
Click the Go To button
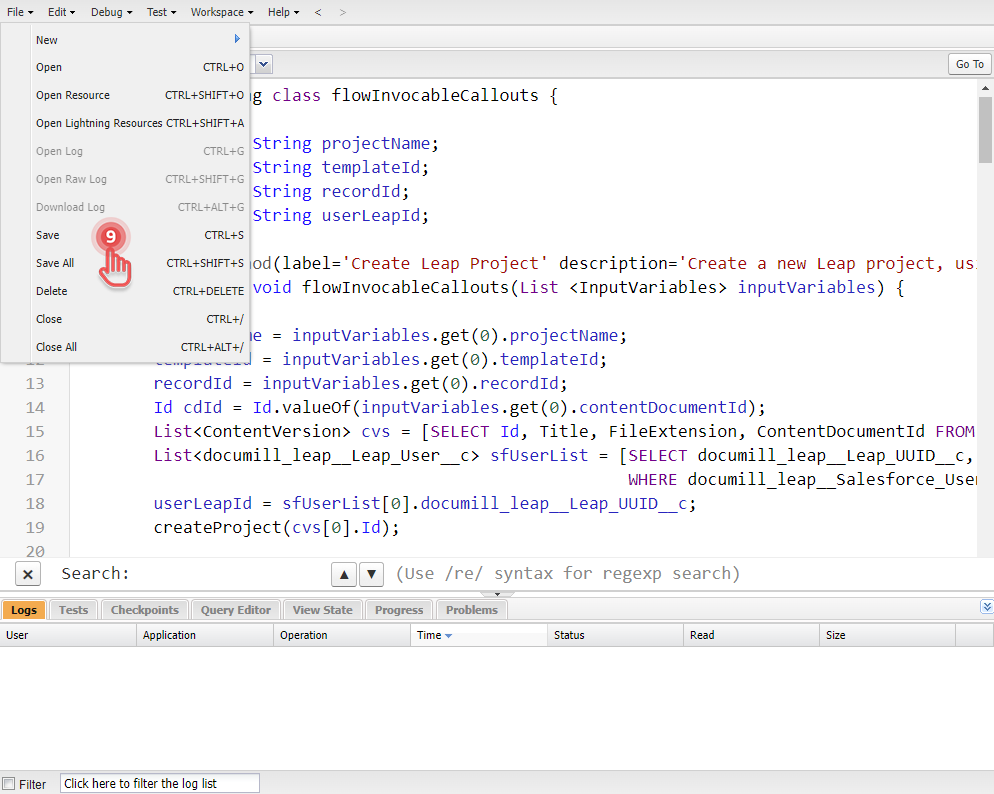click(x=968, y=63)
